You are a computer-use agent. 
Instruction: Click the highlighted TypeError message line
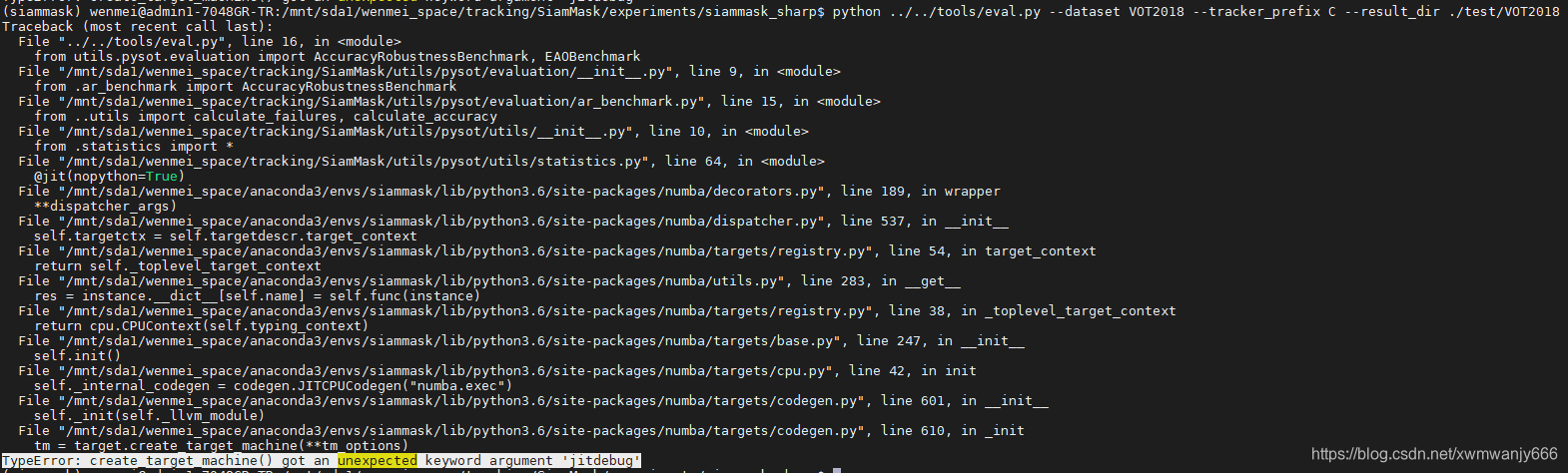(x=322, y=460)
